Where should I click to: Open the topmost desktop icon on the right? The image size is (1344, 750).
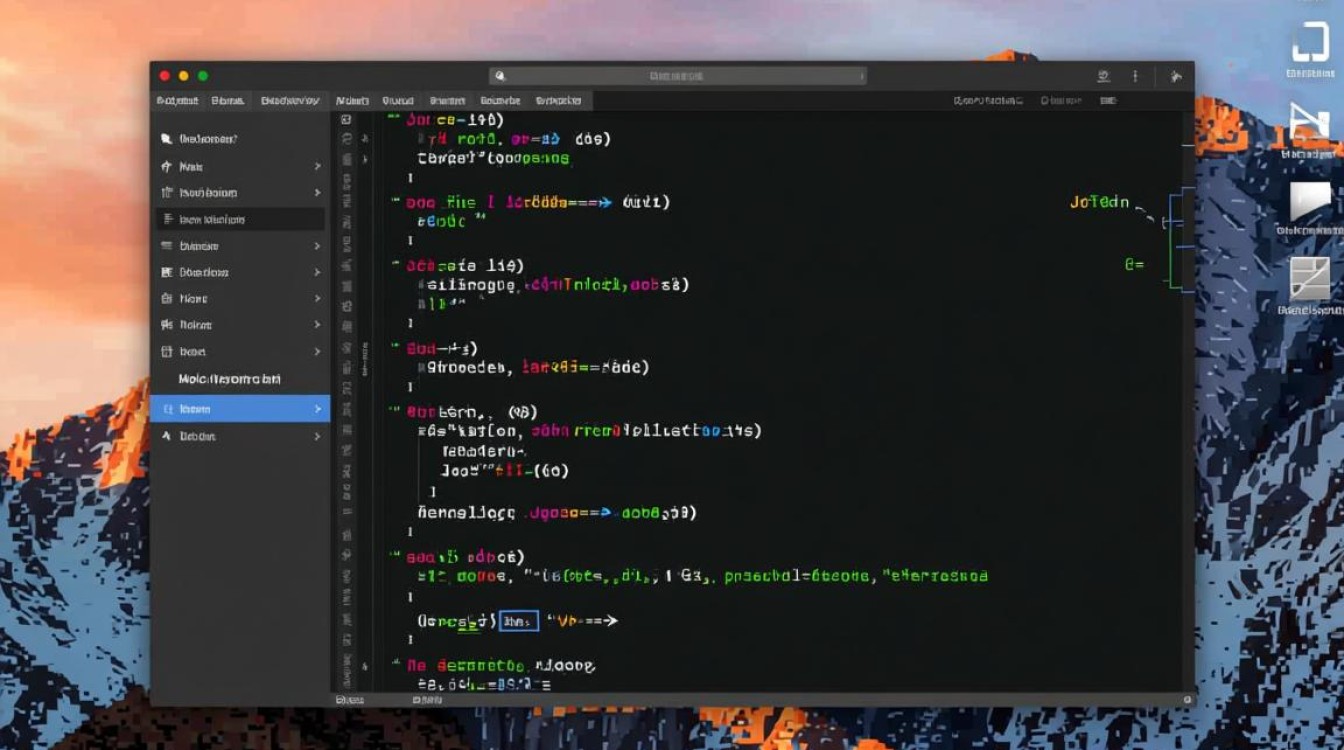click(x=1309, y=46)
